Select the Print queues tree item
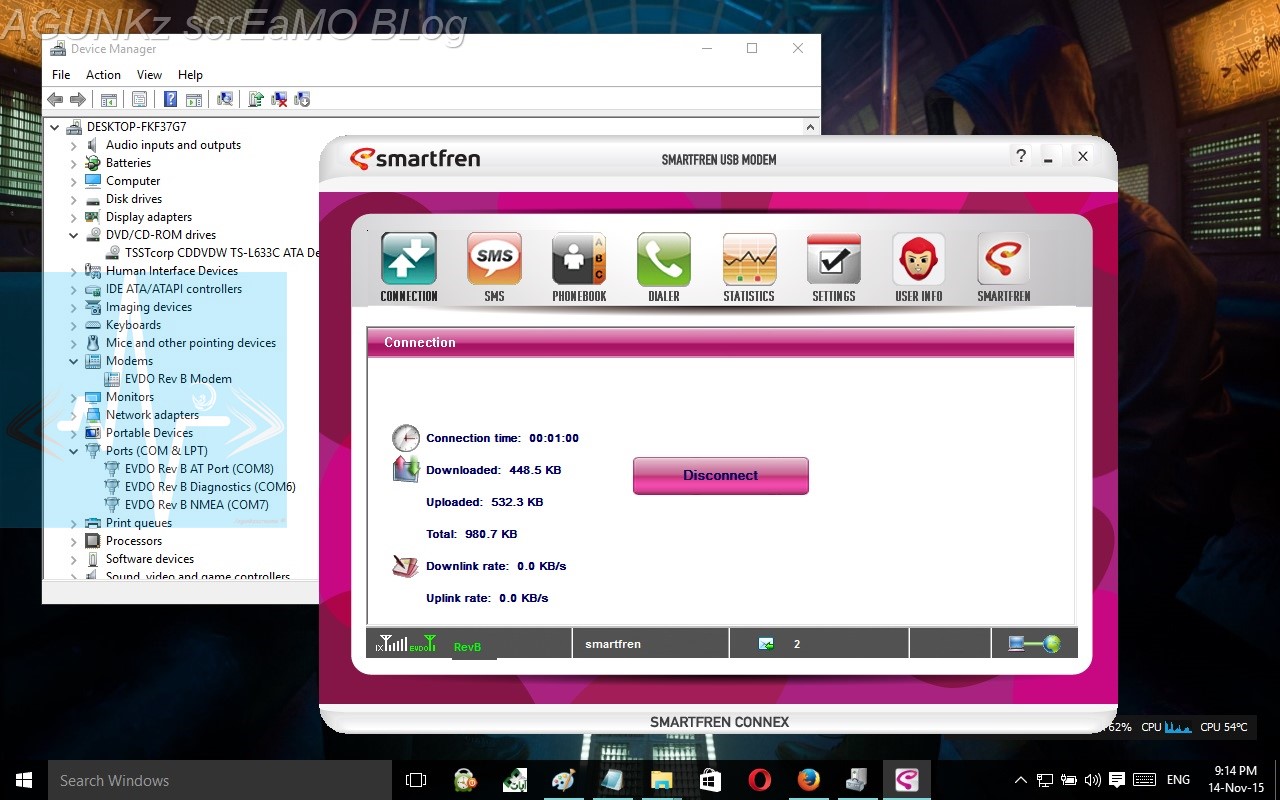Viewport: 1280px width, 800px height. tap(139, 523)
